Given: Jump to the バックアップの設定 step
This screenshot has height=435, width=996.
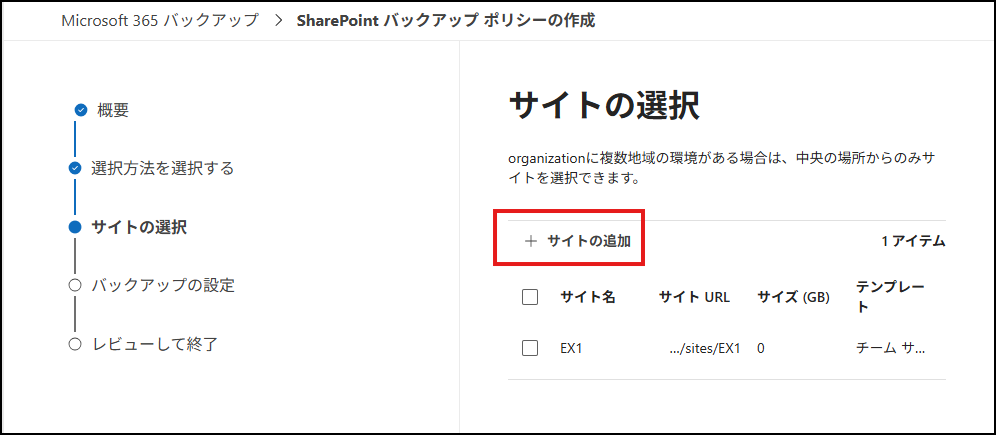Looking at the screenshot, I should [x=162, y=285].
